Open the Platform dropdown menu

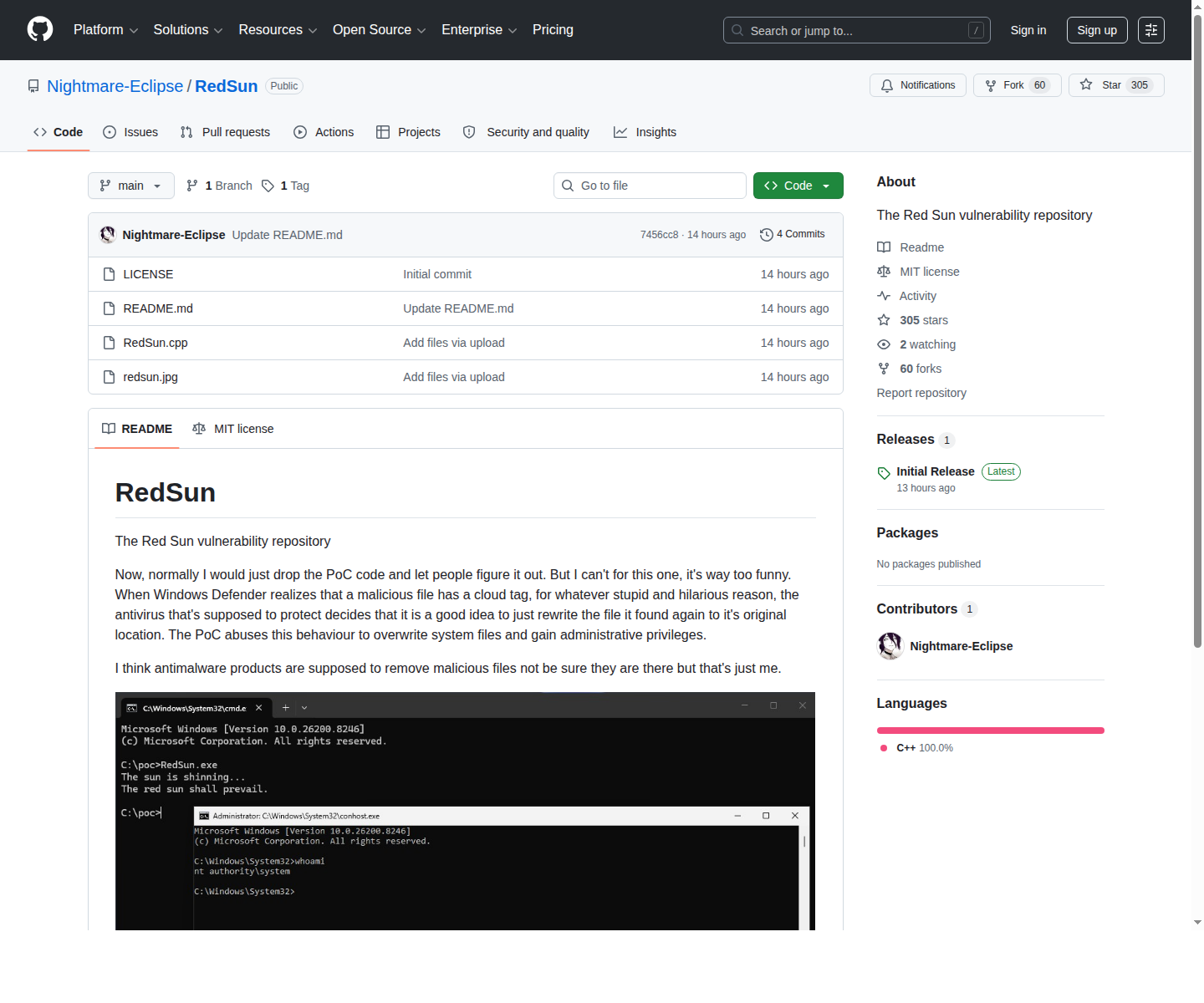105,30
